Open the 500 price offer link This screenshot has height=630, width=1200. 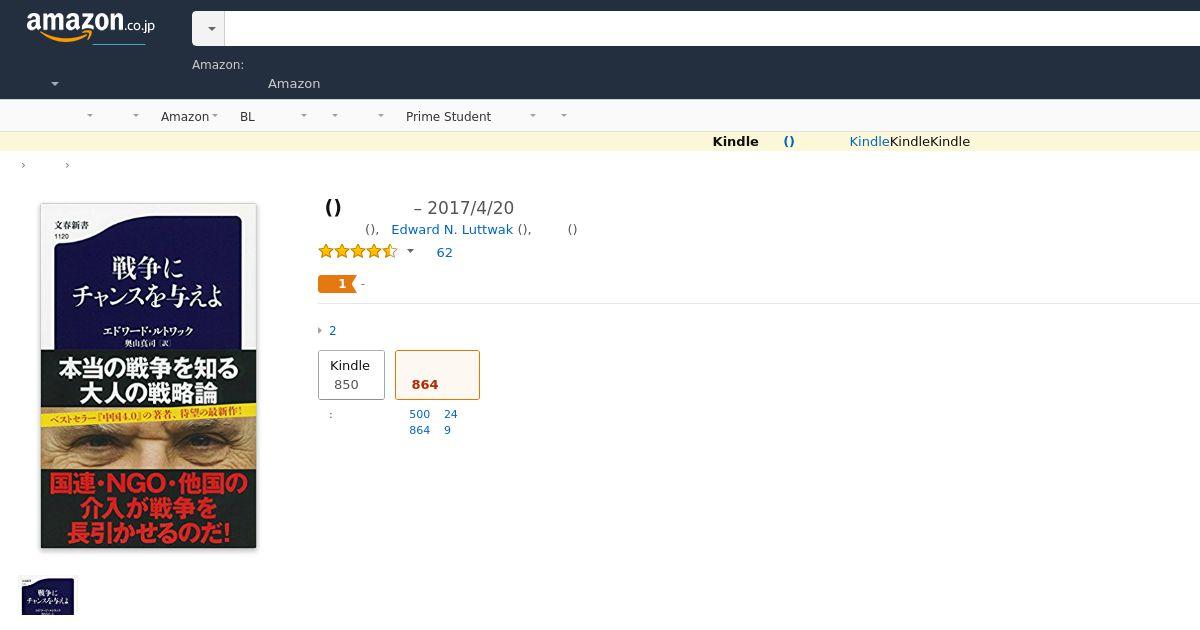click(419, 414)
